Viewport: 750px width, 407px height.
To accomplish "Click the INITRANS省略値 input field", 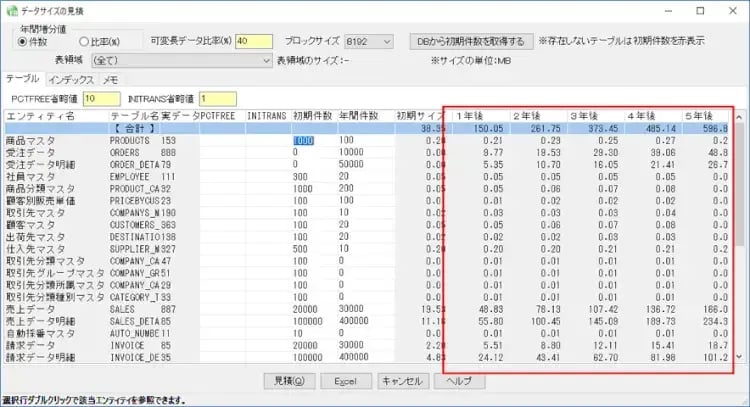I will coord(218,98).
